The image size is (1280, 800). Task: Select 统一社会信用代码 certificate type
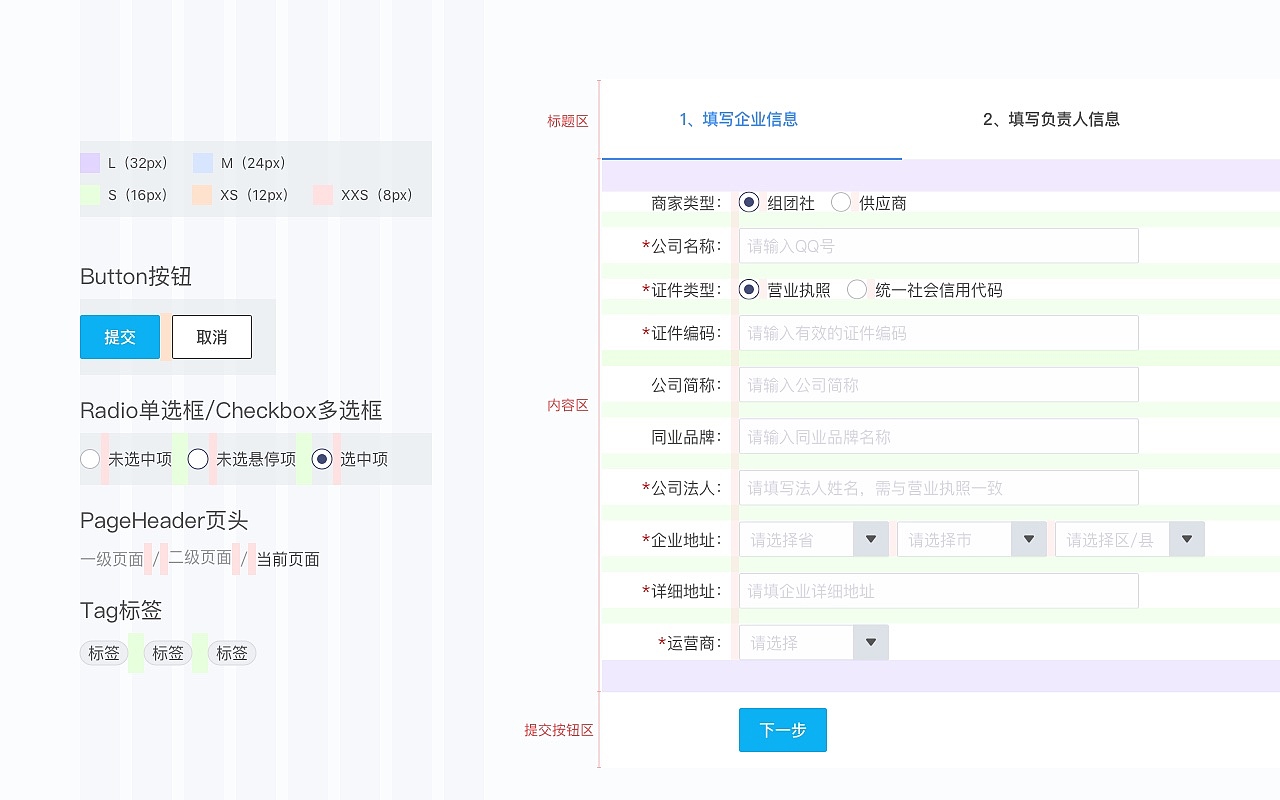857,289
